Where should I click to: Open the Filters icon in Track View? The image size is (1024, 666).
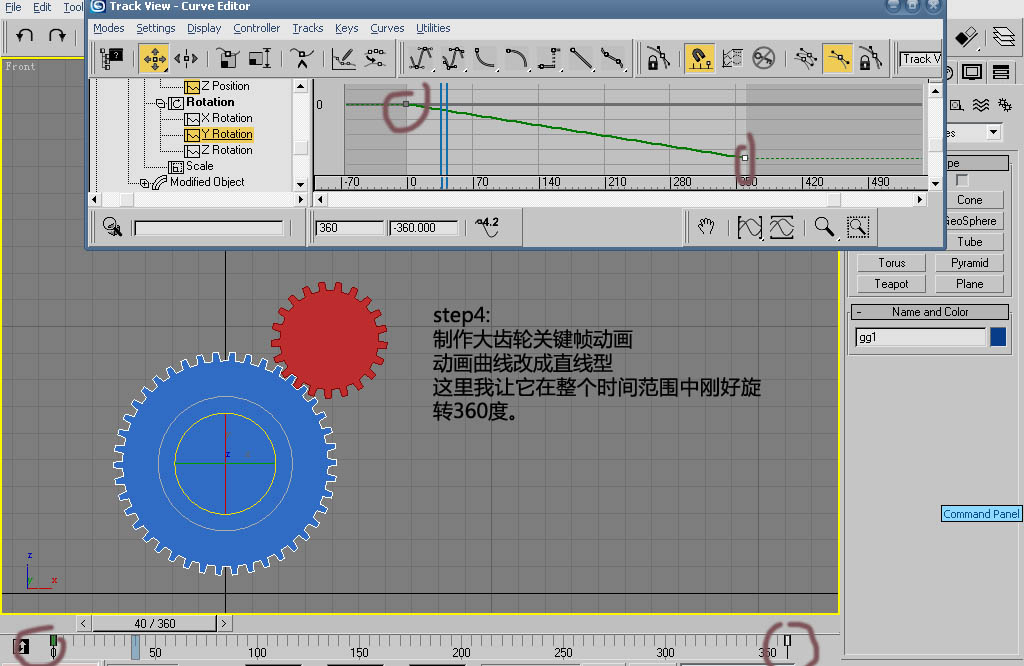tap(112, 59)
